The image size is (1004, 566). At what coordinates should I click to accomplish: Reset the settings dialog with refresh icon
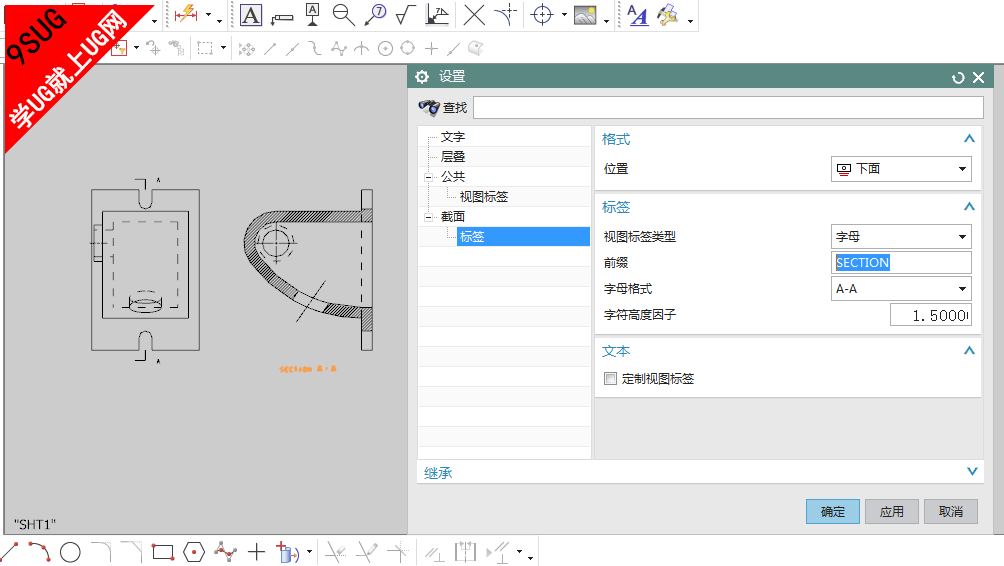958,77
